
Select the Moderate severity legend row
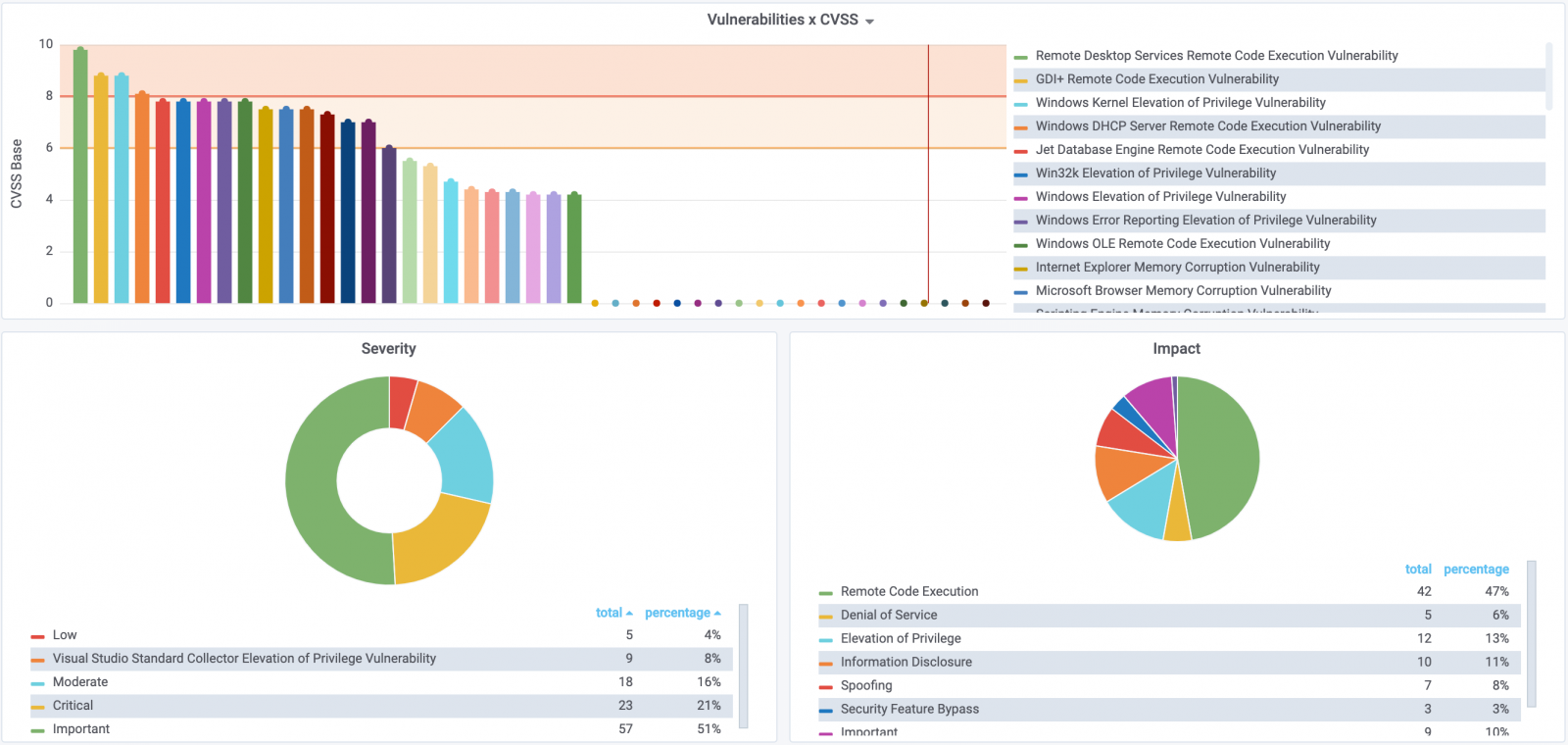point(382,682)
